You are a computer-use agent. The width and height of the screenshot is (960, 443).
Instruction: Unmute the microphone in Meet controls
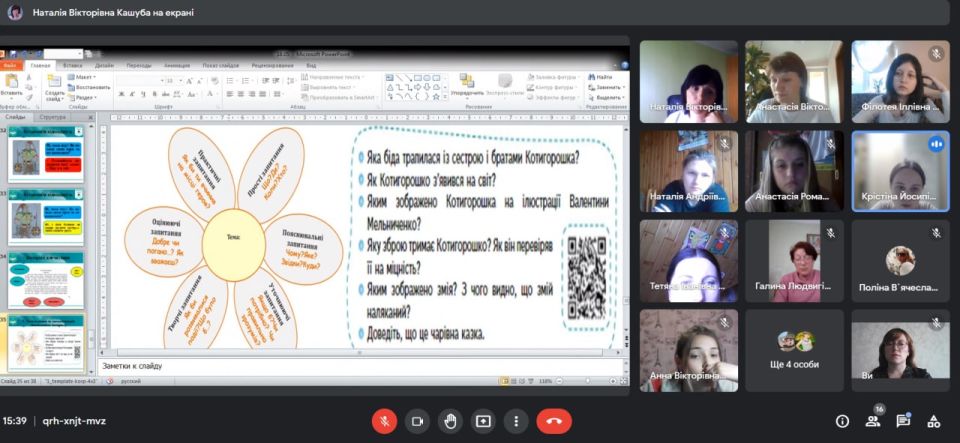pos(384,421)
